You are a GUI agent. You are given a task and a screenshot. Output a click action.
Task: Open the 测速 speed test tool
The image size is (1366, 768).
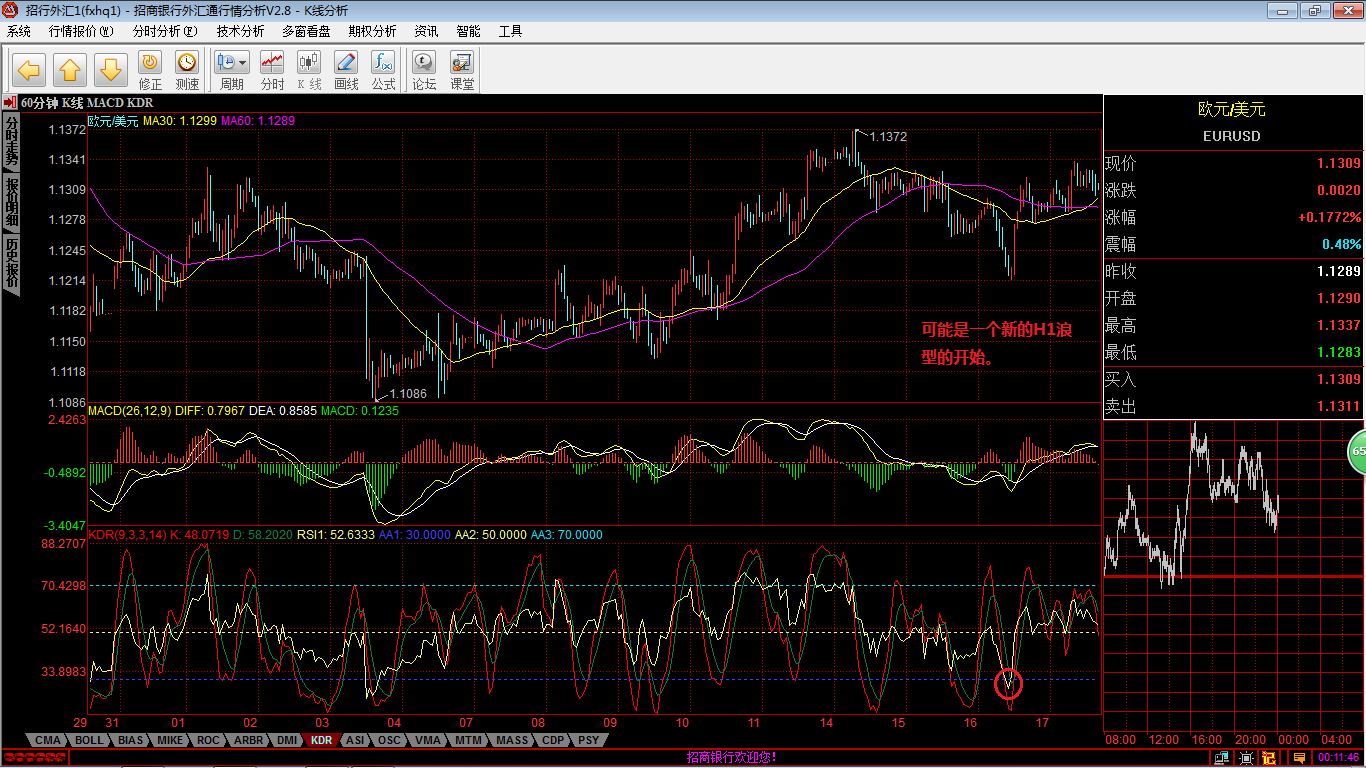[187, 71]
